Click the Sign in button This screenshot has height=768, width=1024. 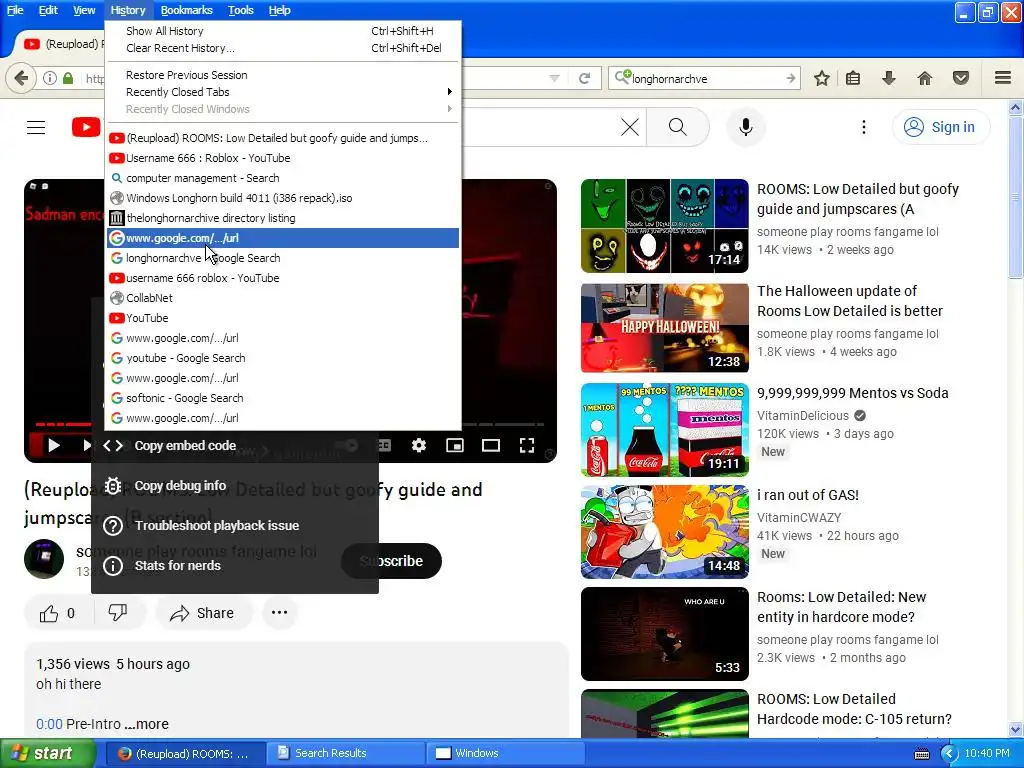tap(940, 127)
